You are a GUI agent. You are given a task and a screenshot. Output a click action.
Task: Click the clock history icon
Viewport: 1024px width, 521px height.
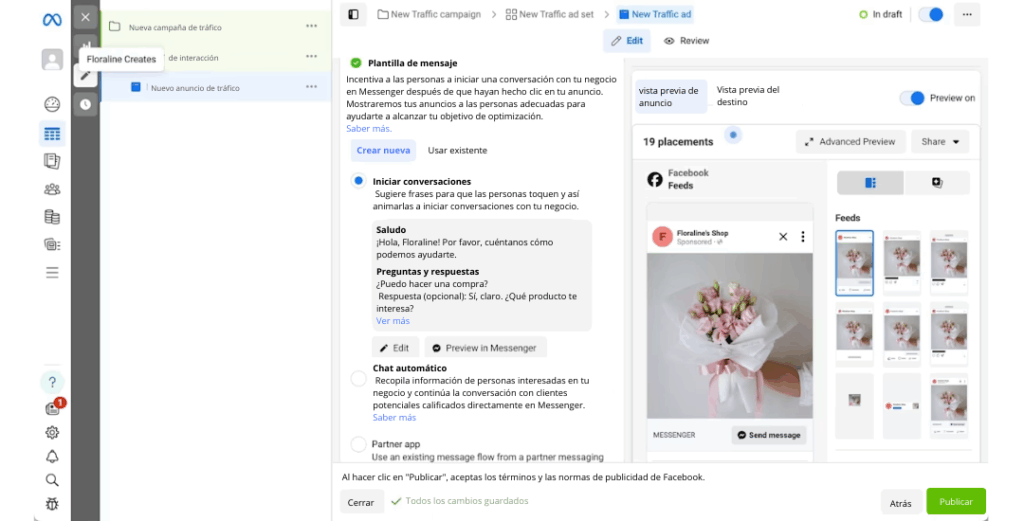[x=85, y=103]
